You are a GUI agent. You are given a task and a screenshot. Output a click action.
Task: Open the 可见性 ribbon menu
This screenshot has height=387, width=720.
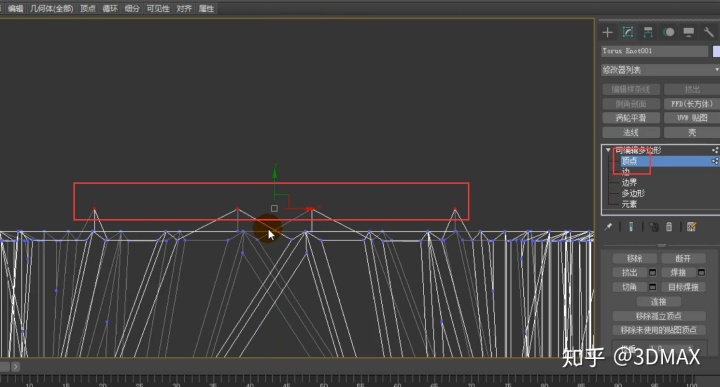point(158,8)
